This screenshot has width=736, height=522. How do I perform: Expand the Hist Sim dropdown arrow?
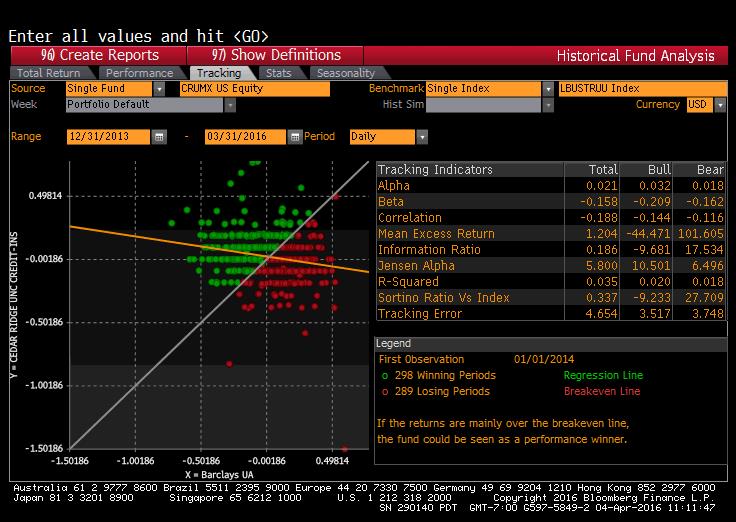coord(548,105)
